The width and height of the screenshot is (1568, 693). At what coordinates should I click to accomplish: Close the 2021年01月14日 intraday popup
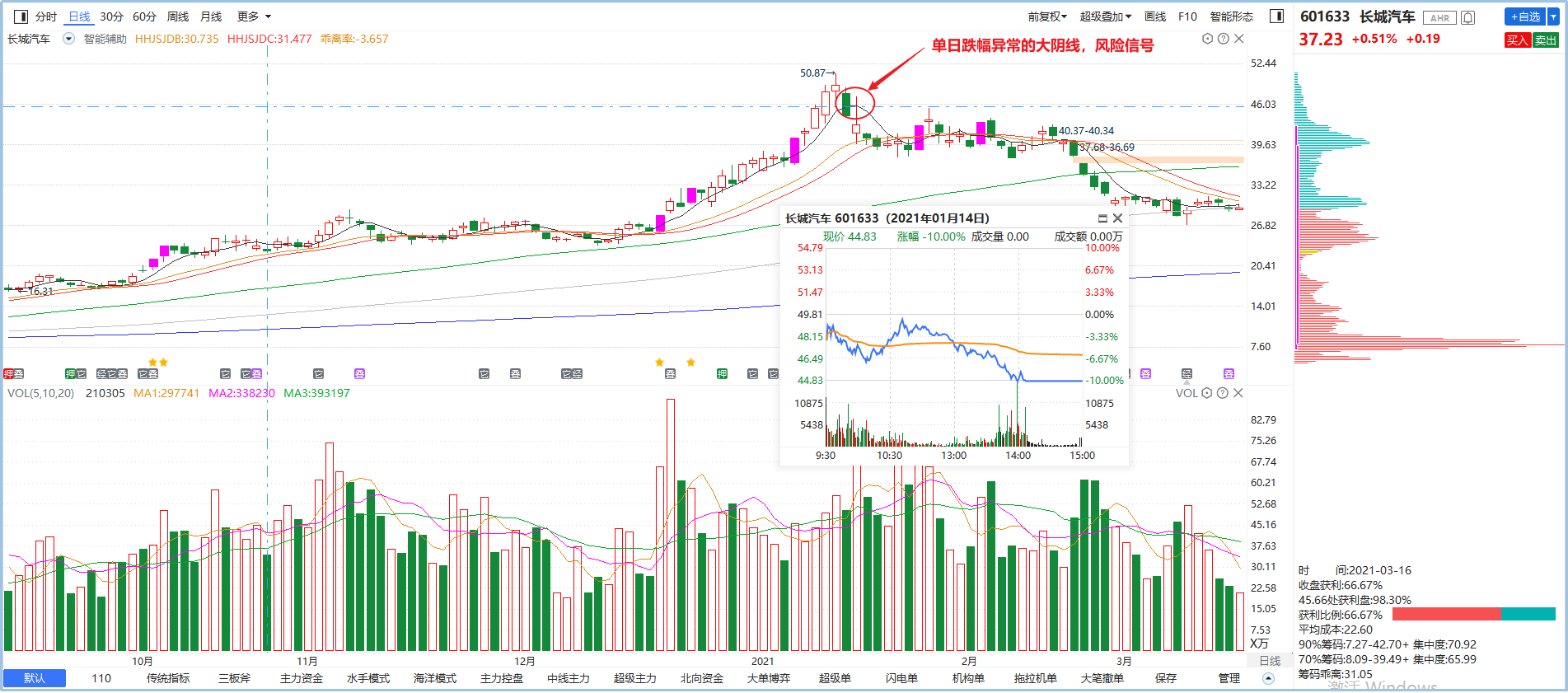coord(1117,218)
